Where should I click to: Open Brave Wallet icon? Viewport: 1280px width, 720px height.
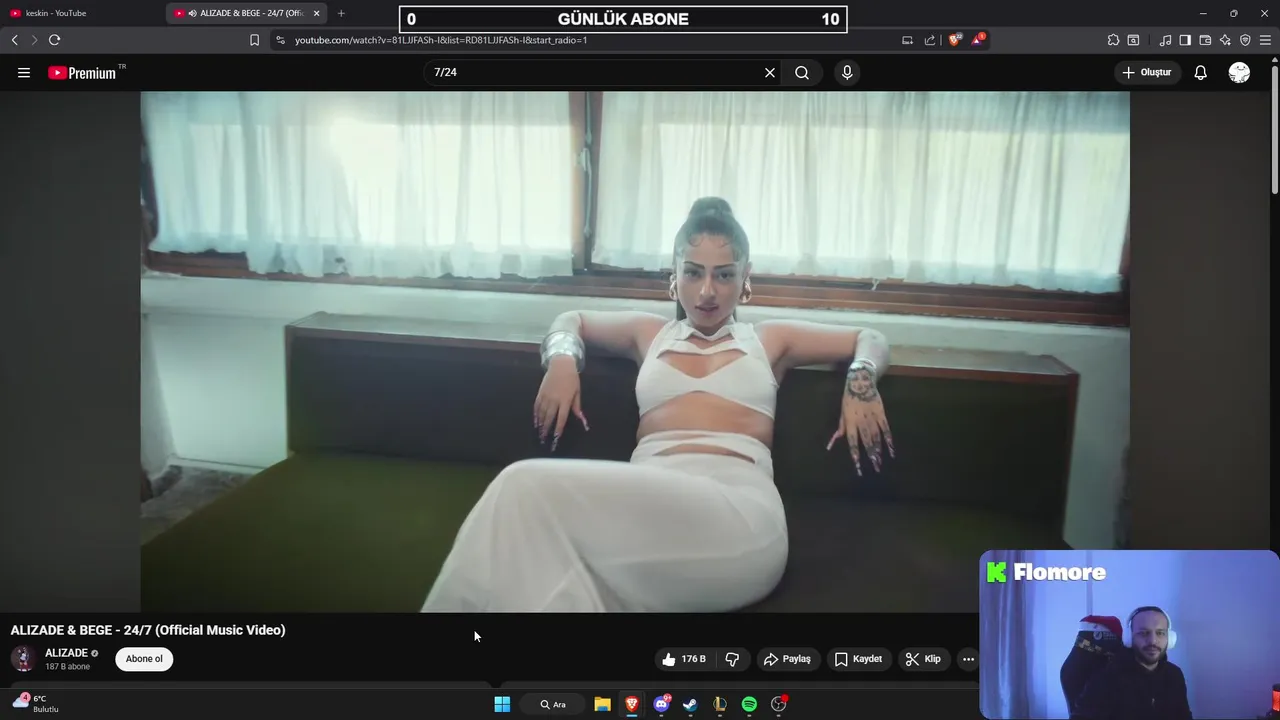(1205, 40)
